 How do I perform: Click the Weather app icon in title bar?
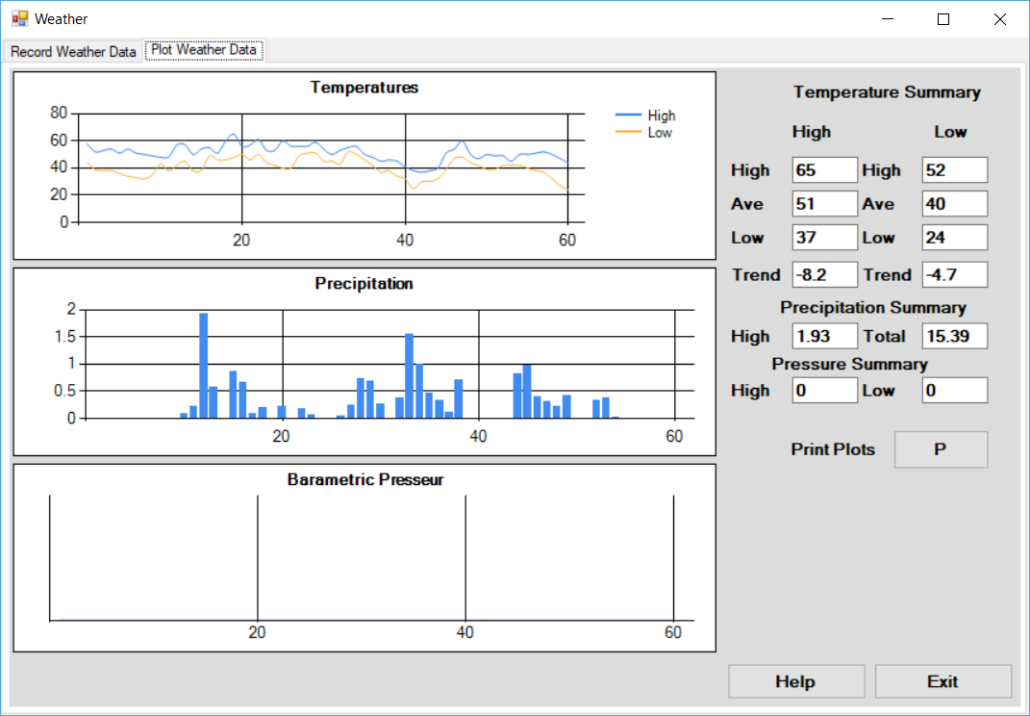tap(19, 19)
